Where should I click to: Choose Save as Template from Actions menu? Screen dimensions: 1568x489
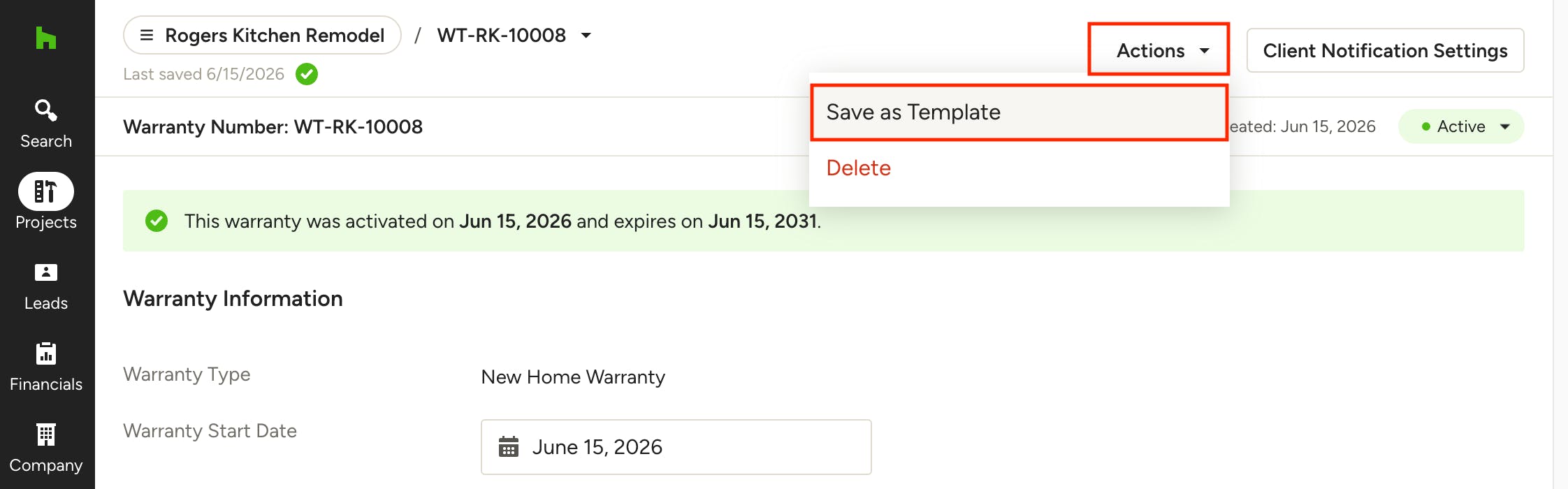click(1019, 112)
